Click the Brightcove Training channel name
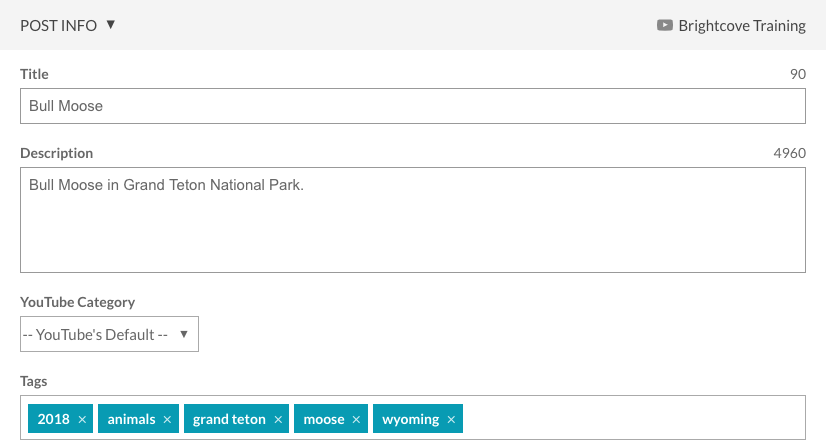Image resolution: width=826 pixels, height=447 pixels. [x=742, y=26]
